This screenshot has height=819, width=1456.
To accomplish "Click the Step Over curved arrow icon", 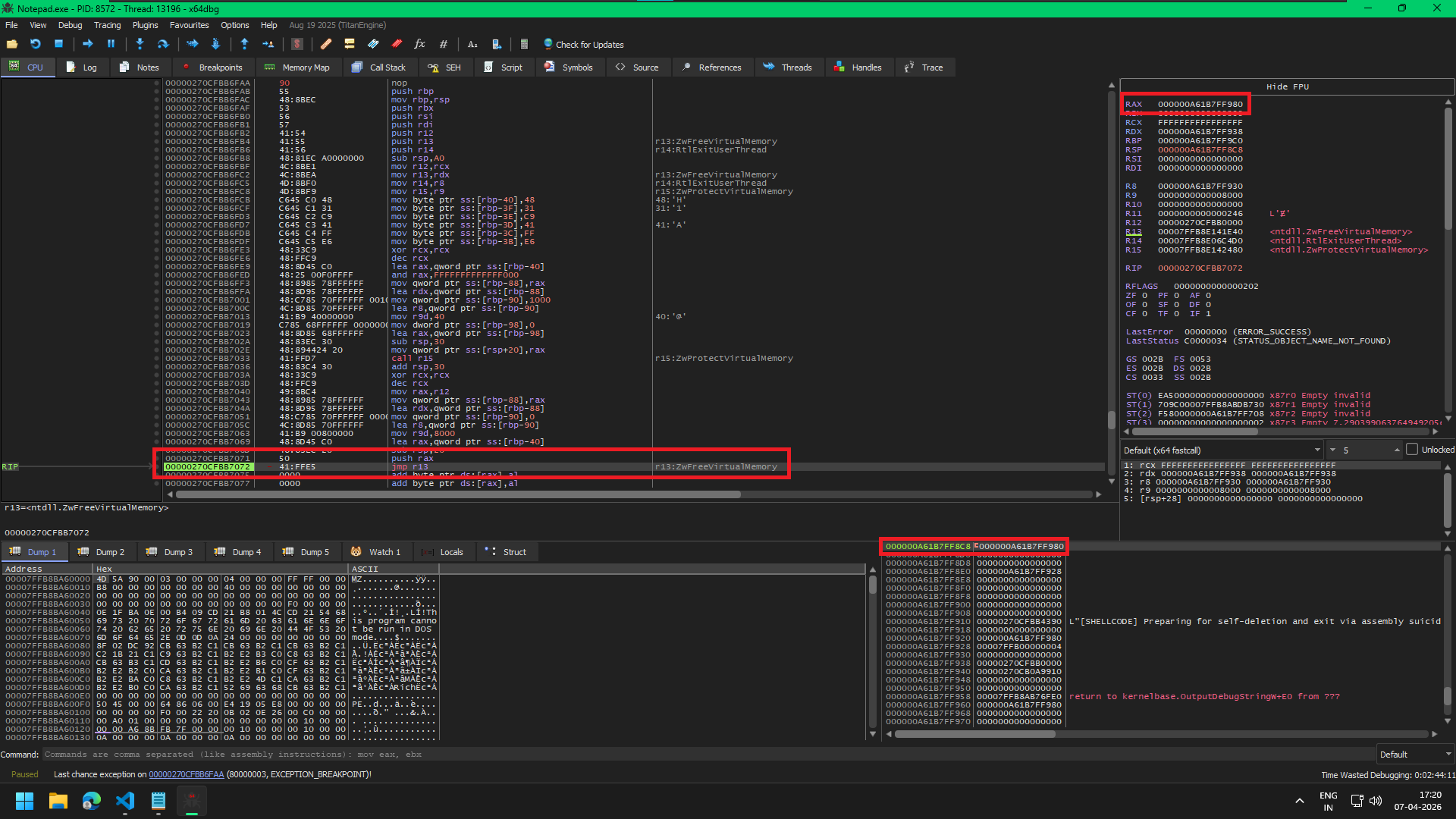I will click(162, 44).
